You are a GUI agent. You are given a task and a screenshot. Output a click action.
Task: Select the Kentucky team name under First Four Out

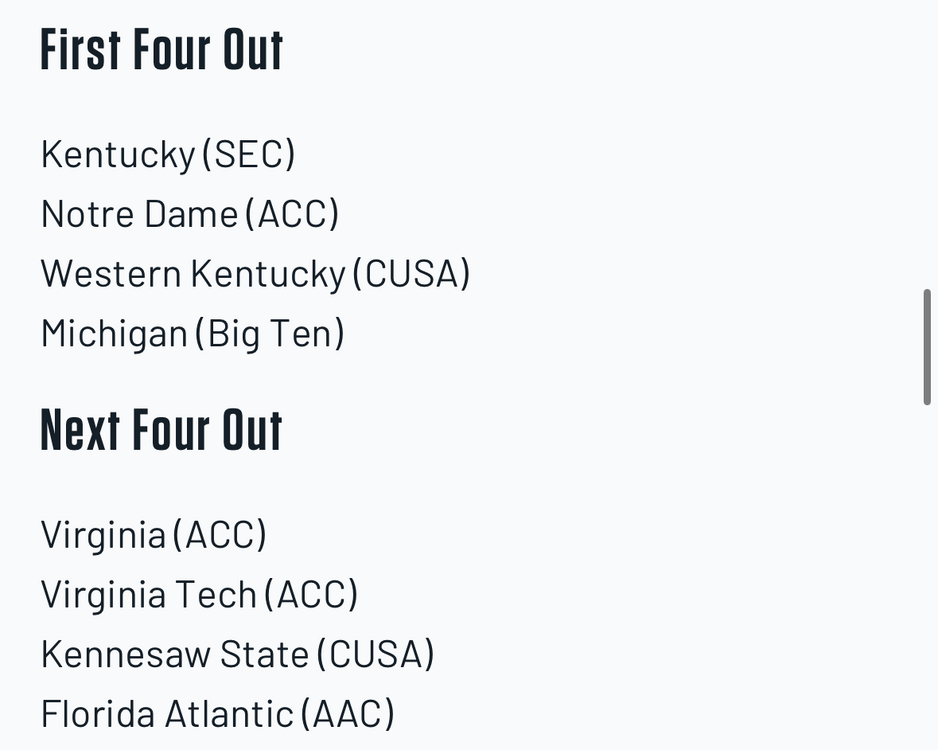(x=118, y=155)
